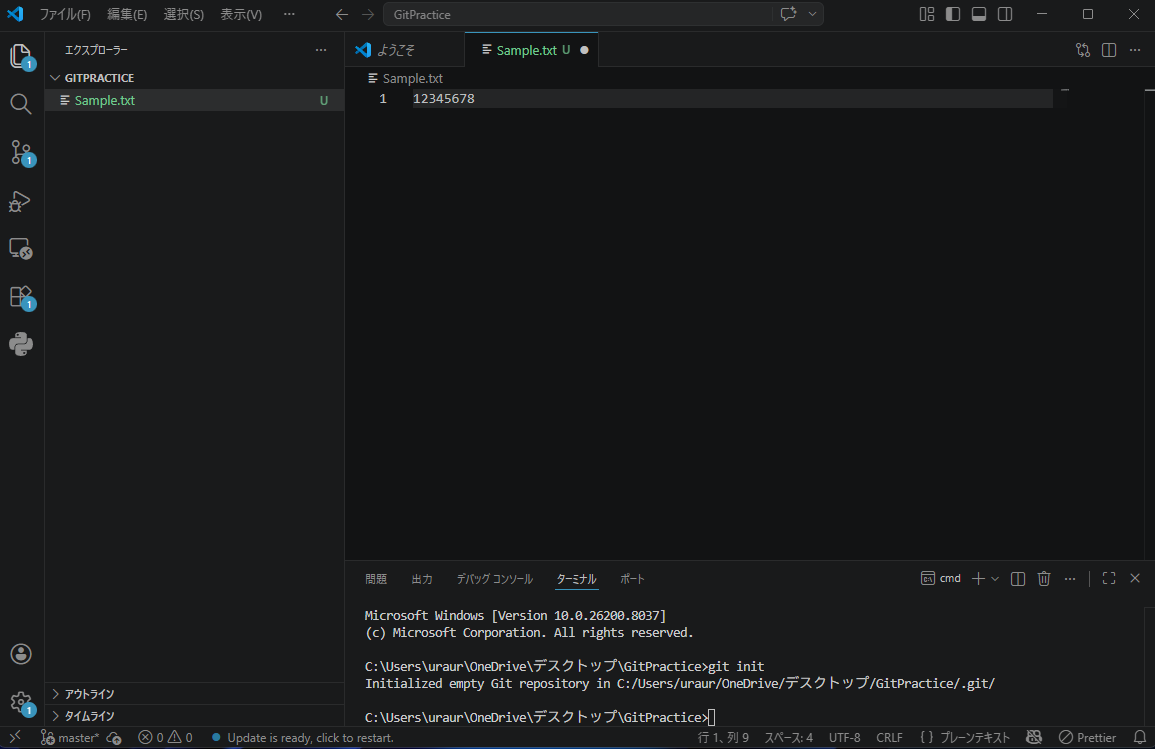This screenshot has width=1155, height=749.
Task: Click the Update is ready restart notice
Action: click(310, 738)
